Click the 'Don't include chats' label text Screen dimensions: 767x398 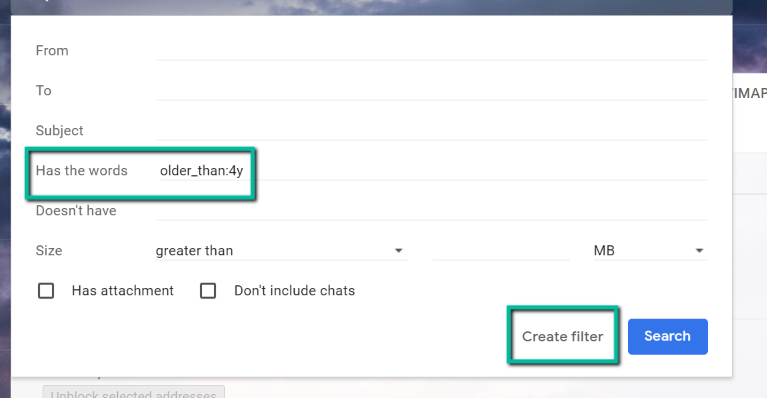click(x=294, y=291)
